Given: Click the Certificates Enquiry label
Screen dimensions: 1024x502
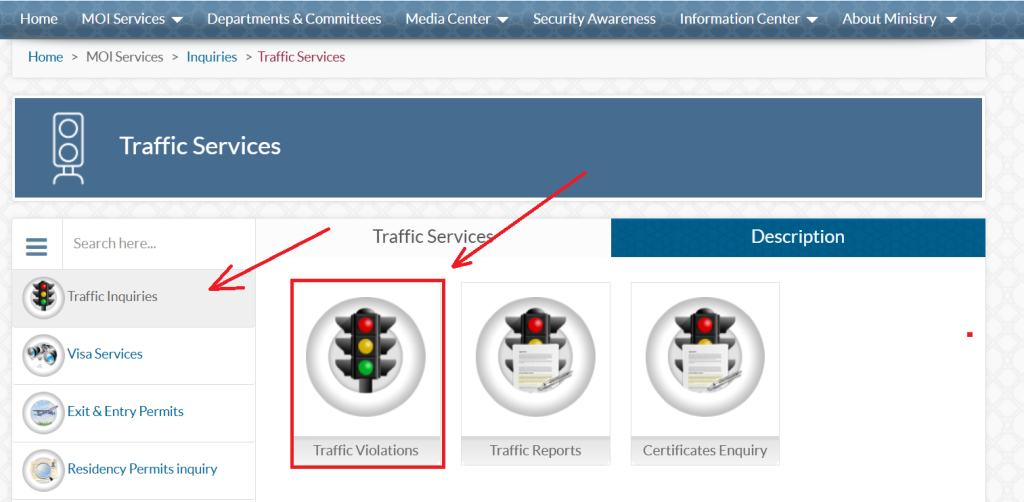Looking at the screenshot, I should click(705, 450).
